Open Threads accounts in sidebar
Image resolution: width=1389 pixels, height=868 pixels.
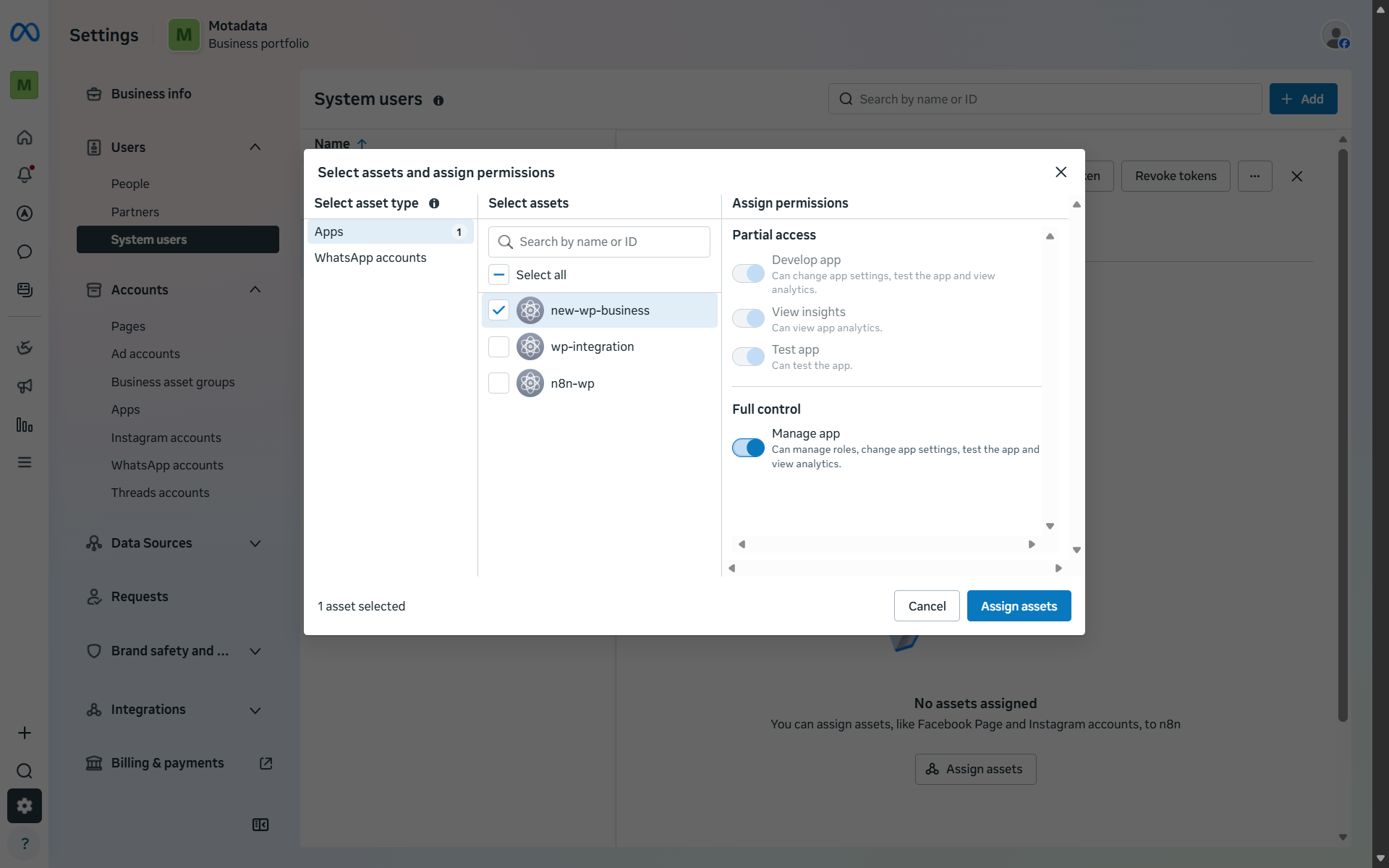161,493
